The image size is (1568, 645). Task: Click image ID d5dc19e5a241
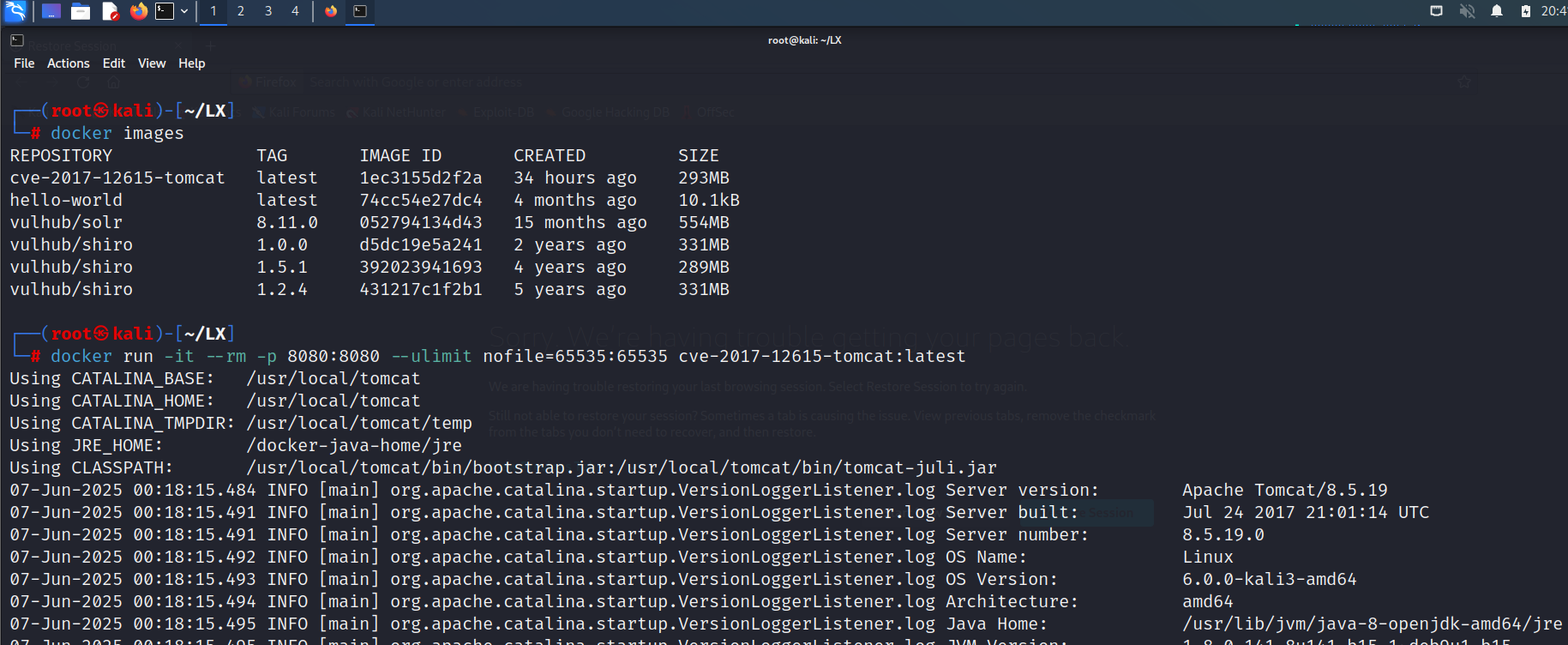click(421, 244)
